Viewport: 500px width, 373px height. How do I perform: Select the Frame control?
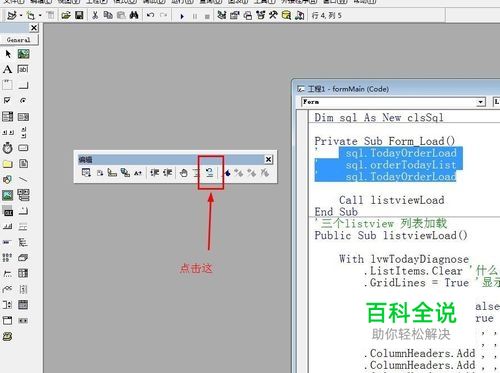pyautogui.click(x=8, y=85)
